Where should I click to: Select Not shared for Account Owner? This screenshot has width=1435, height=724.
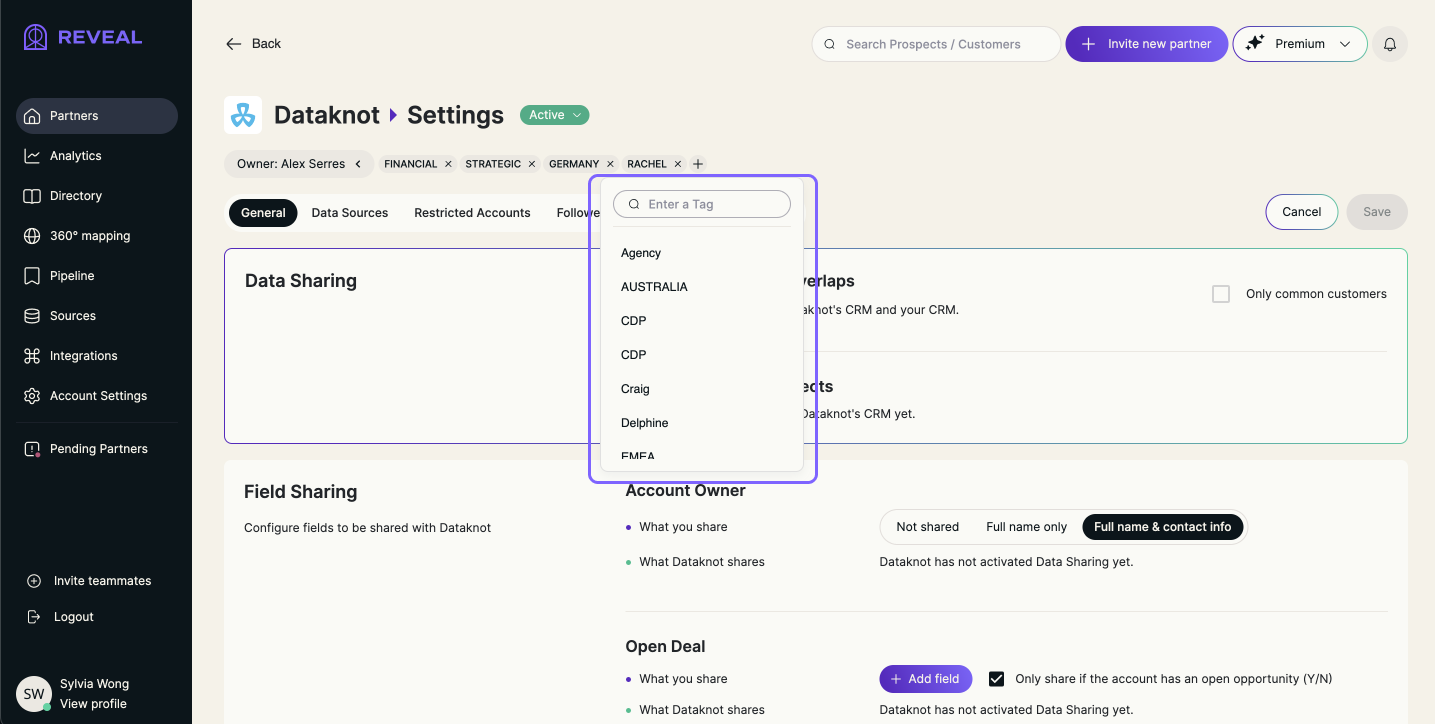(927, 527)
